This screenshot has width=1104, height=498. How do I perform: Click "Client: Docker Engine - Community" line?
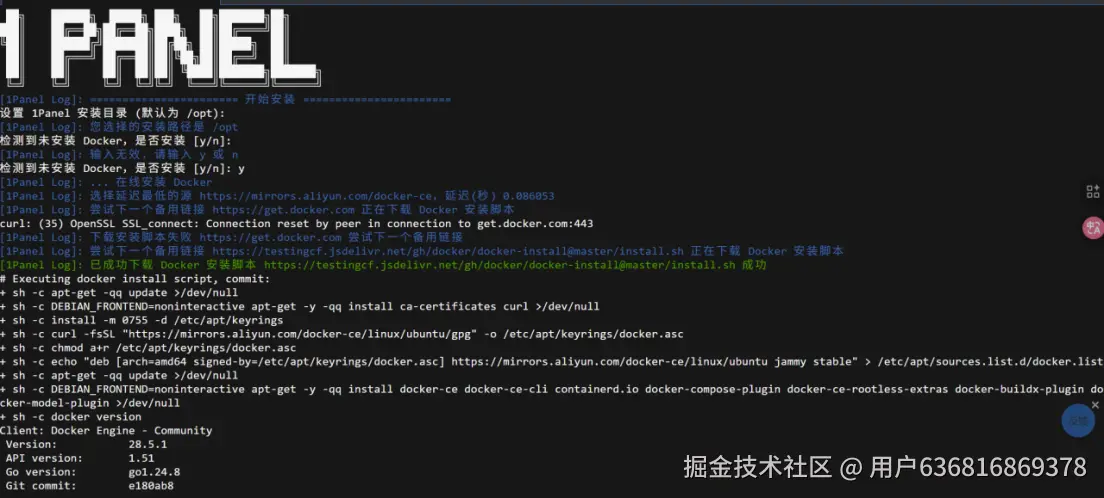click(106, 430)
